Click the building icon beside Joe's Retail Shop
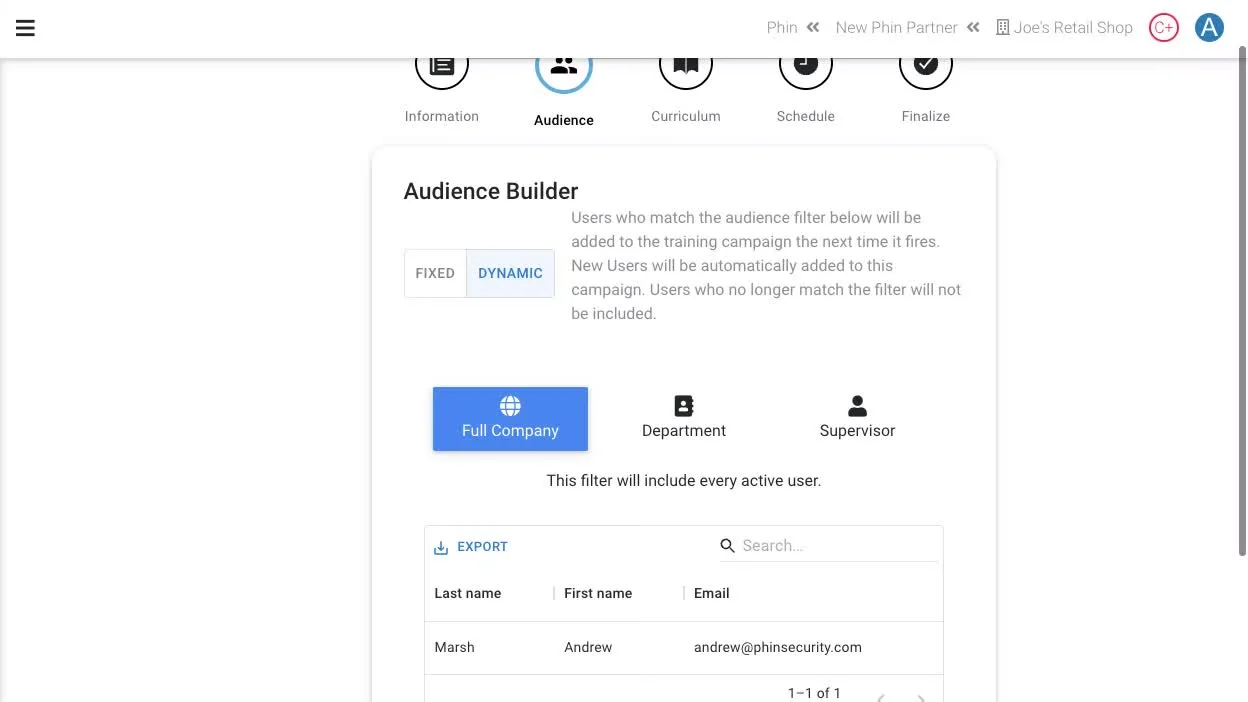Image resolution: width=1248 pixels, height=702 pixels. (1003, 28)
